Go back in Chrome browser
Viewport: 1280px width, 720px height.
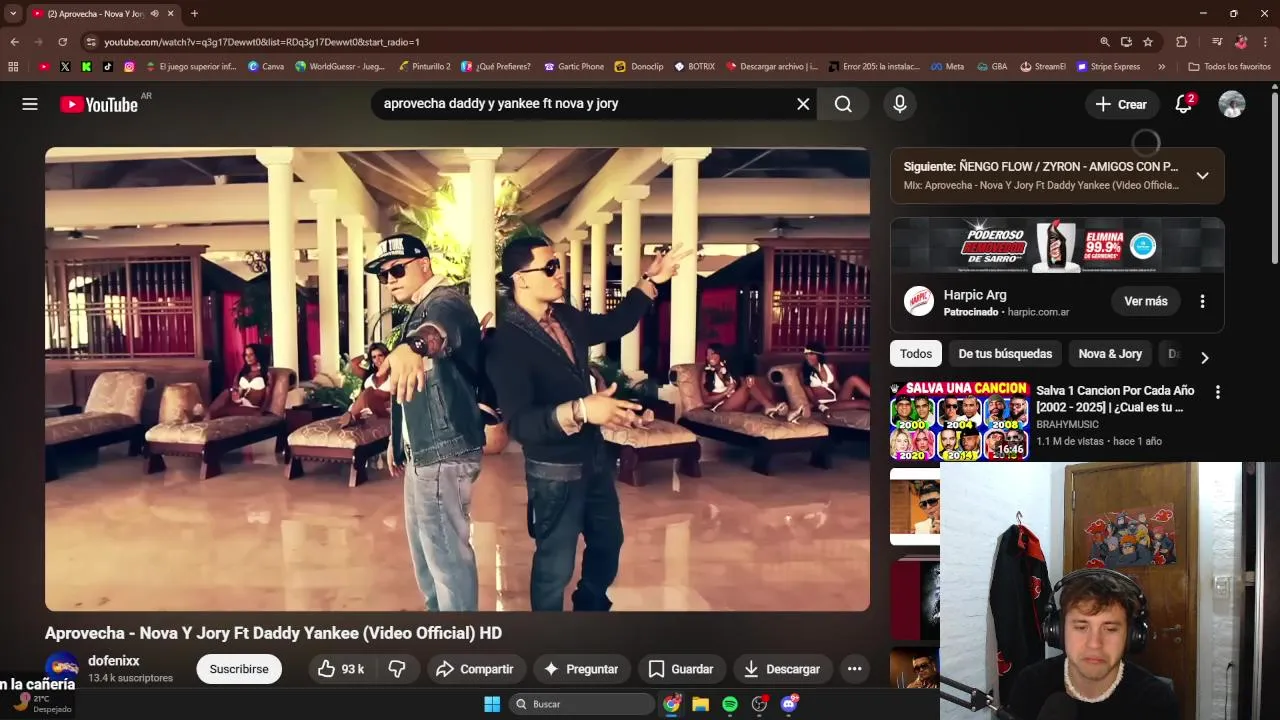click(14, 42)
